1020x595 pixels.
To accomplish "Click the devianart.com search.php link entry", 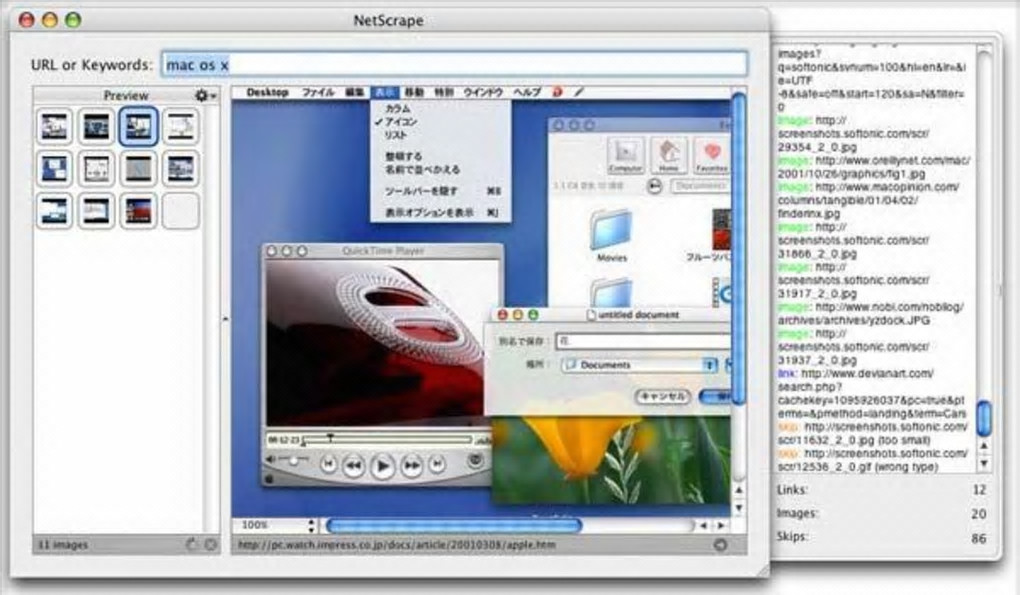I will coord(871,393).
